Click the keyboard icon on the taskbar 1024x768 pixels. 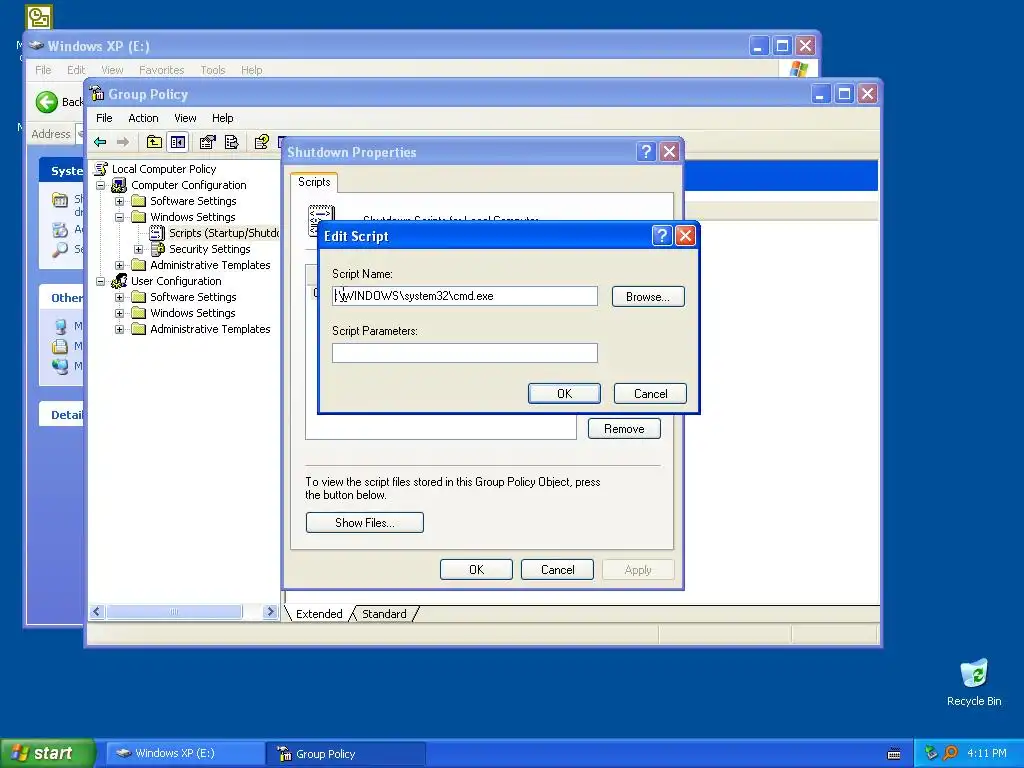pyautogui.click(x=895, y=754)
